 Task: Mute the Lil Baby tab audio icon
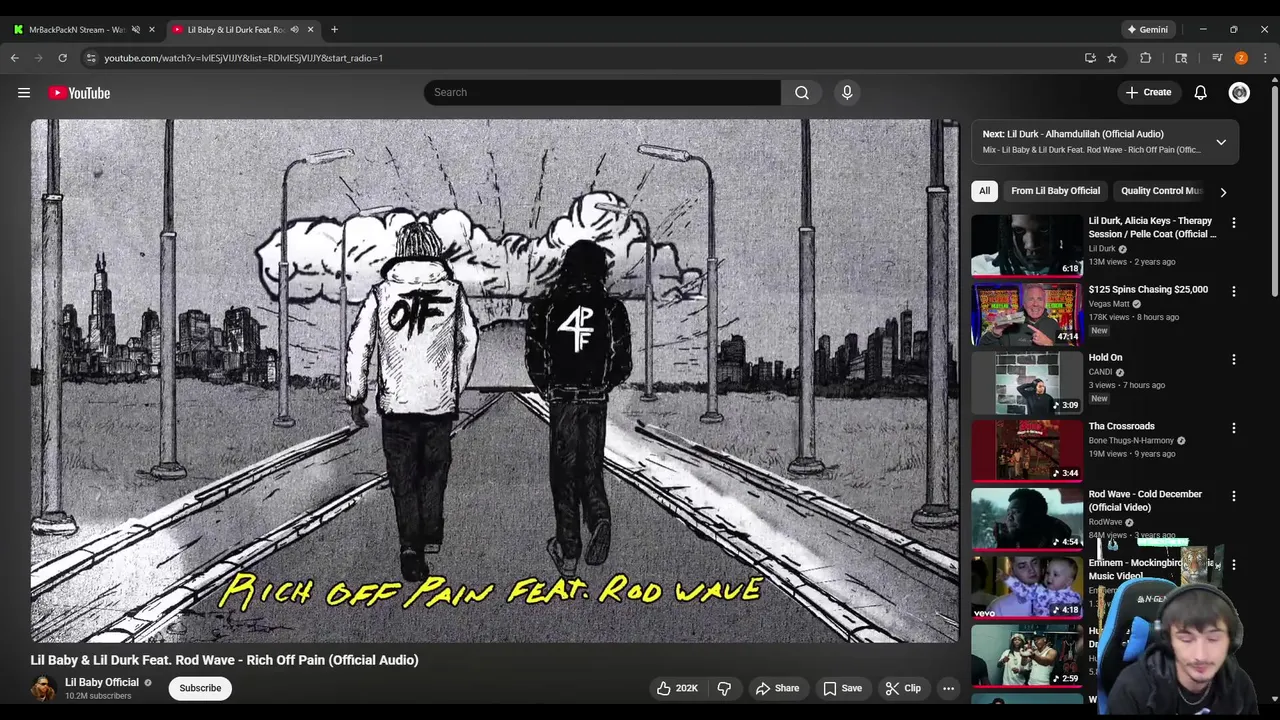tap(294, 29)
